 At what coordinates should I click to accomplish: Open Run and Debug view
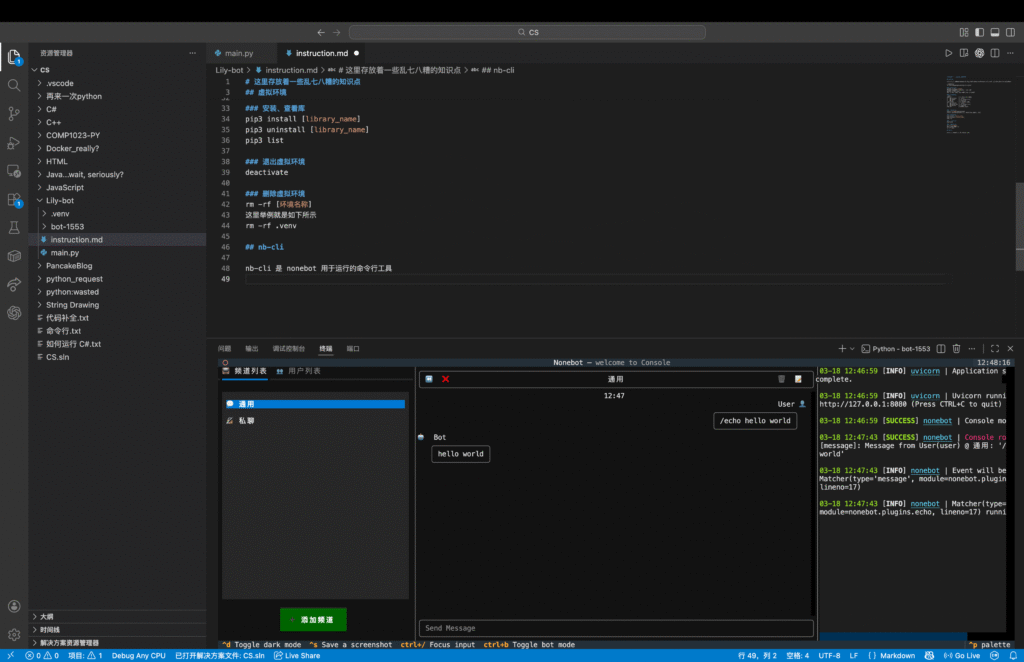coord(14,143)
